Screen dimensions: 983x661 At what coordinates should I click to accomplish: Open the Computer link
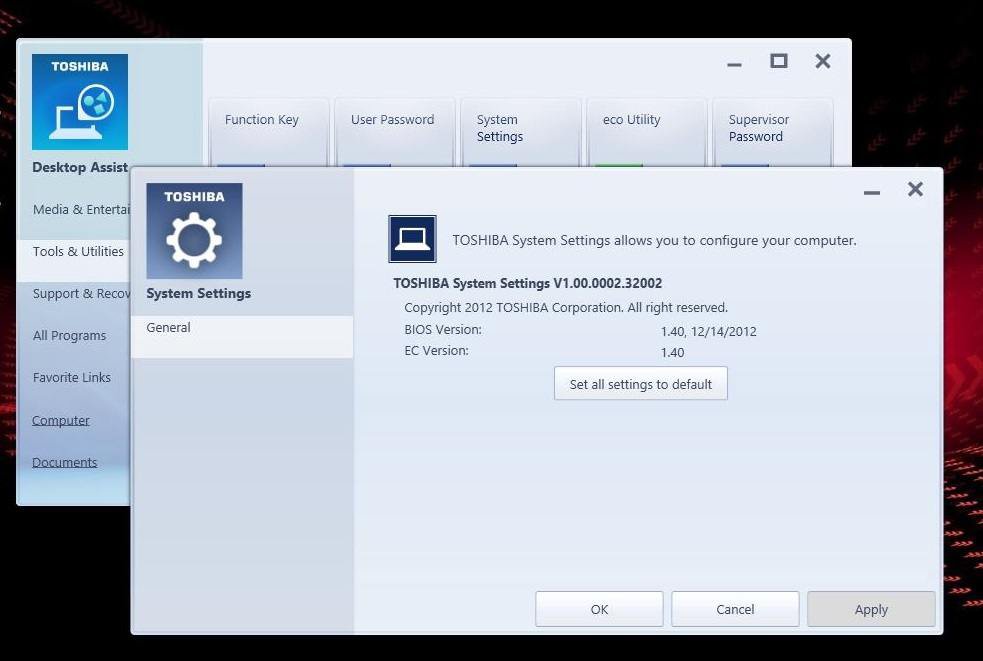[x=61, y=421]
